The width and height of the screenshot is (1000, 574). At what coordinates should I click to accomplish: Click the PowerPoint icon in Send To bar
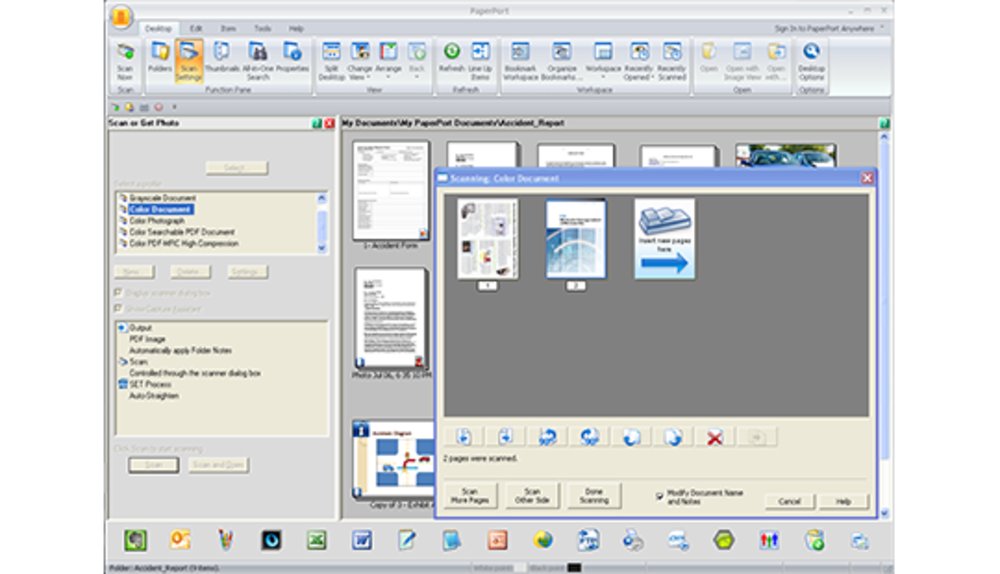tap(497, 540)
